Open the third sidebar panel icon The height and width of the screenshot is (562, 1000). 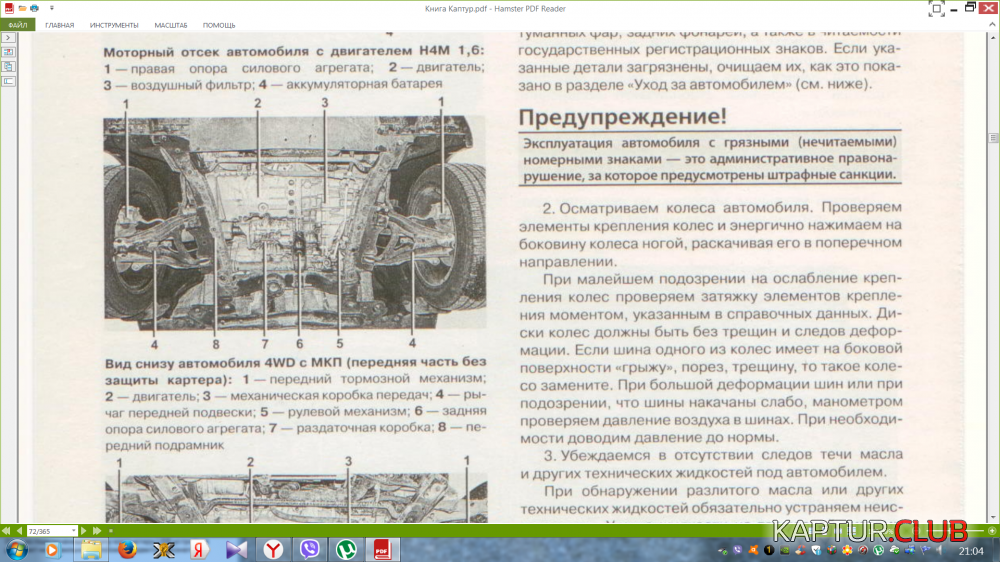pos(8,80)
